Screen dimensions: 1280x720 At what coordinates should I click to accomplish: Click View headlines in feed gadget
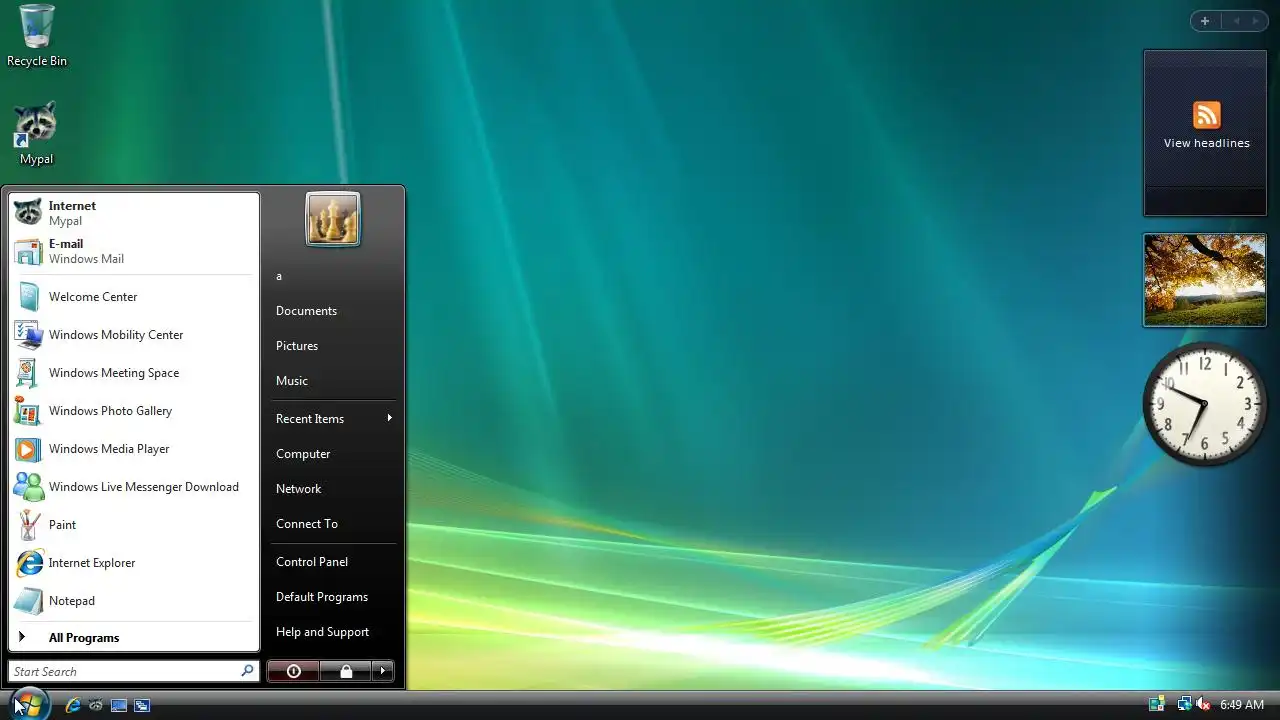1206,143
